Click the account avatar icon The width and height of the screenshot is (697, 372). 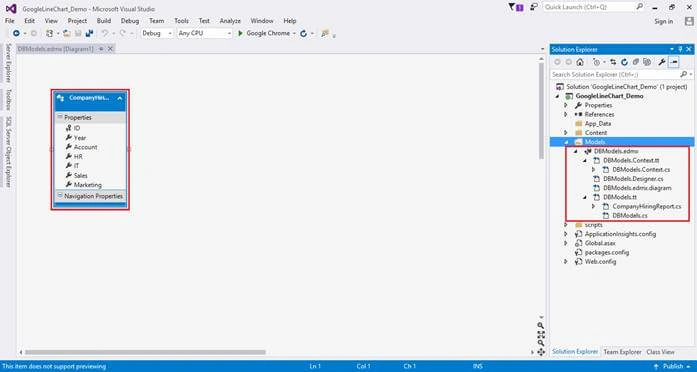[x=689, y=21]
